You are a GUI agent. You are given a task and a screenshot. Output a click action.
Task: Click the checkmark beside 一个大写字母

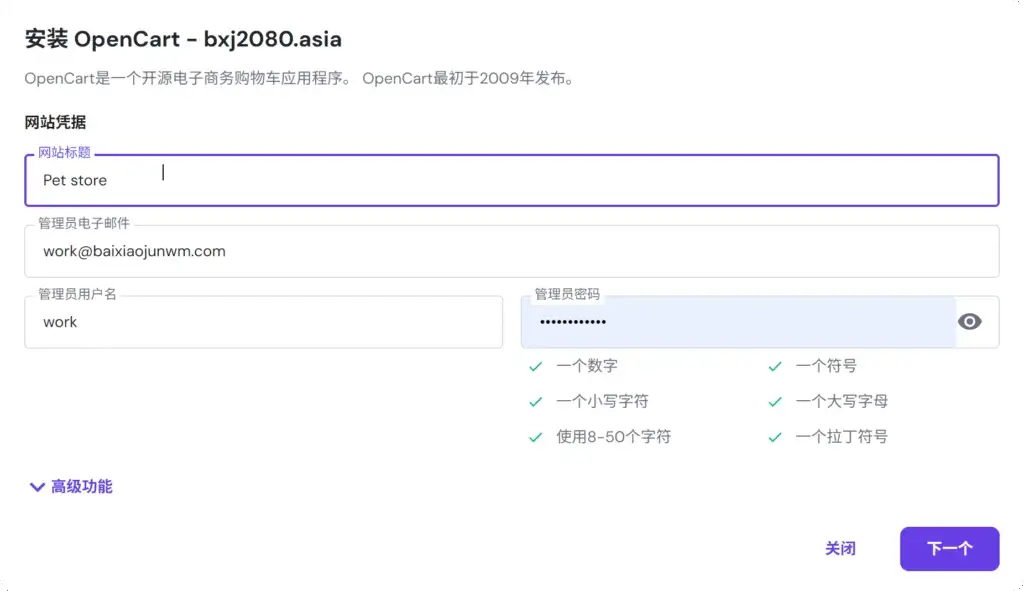tap(775, 401)
